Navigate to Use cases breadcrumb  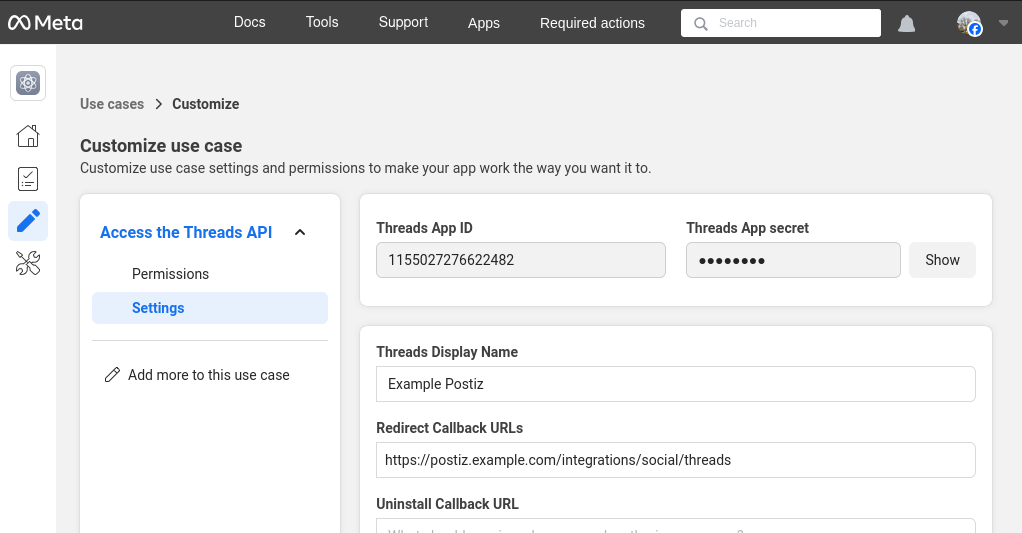[x=112, y=104]
